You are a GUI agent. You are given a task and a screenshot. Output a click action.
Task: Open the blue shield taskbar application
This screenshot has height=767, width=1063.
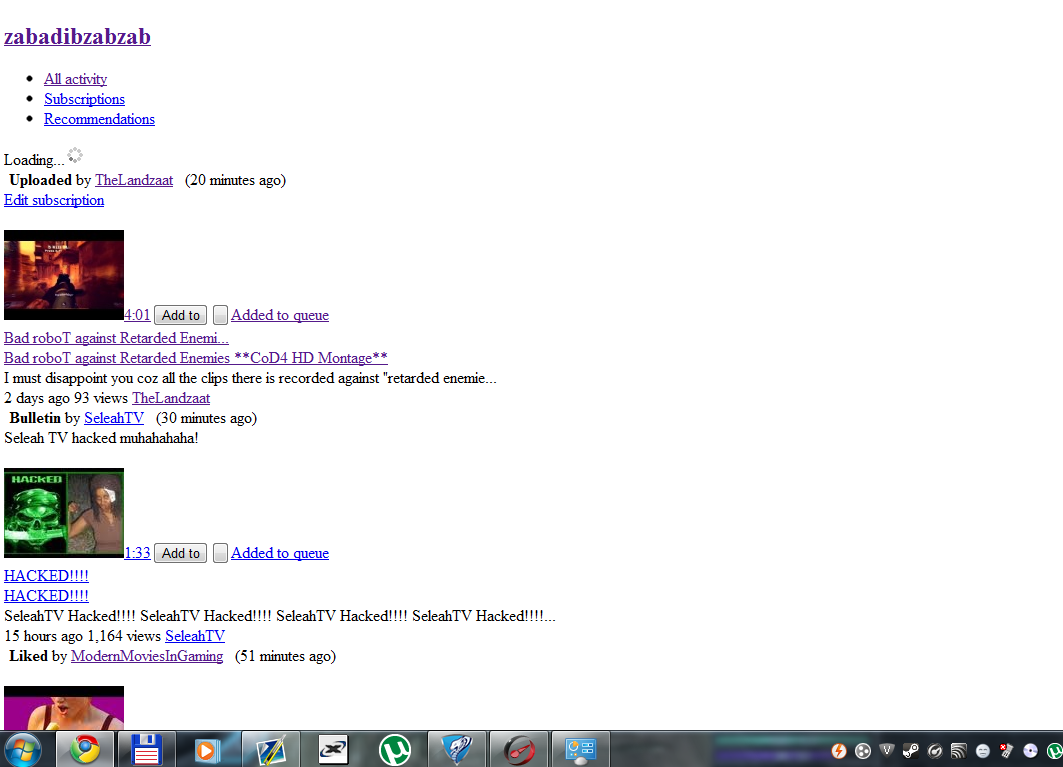457,750
